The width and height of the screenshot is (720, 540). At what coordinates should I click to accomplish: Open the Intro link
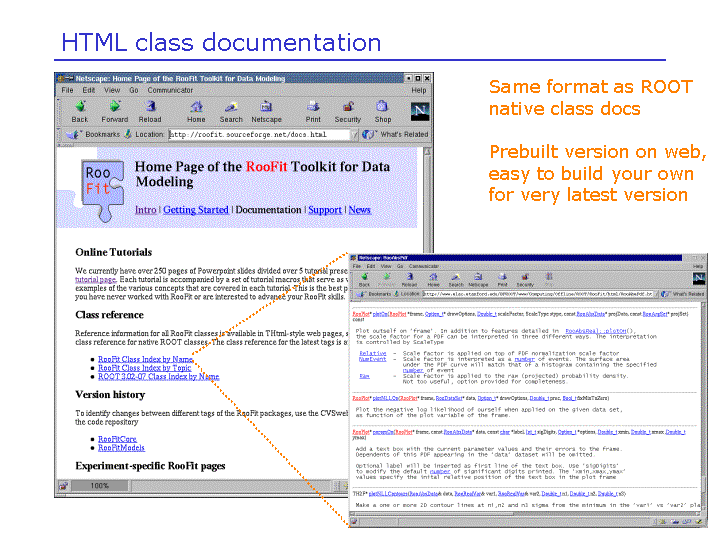146,210
